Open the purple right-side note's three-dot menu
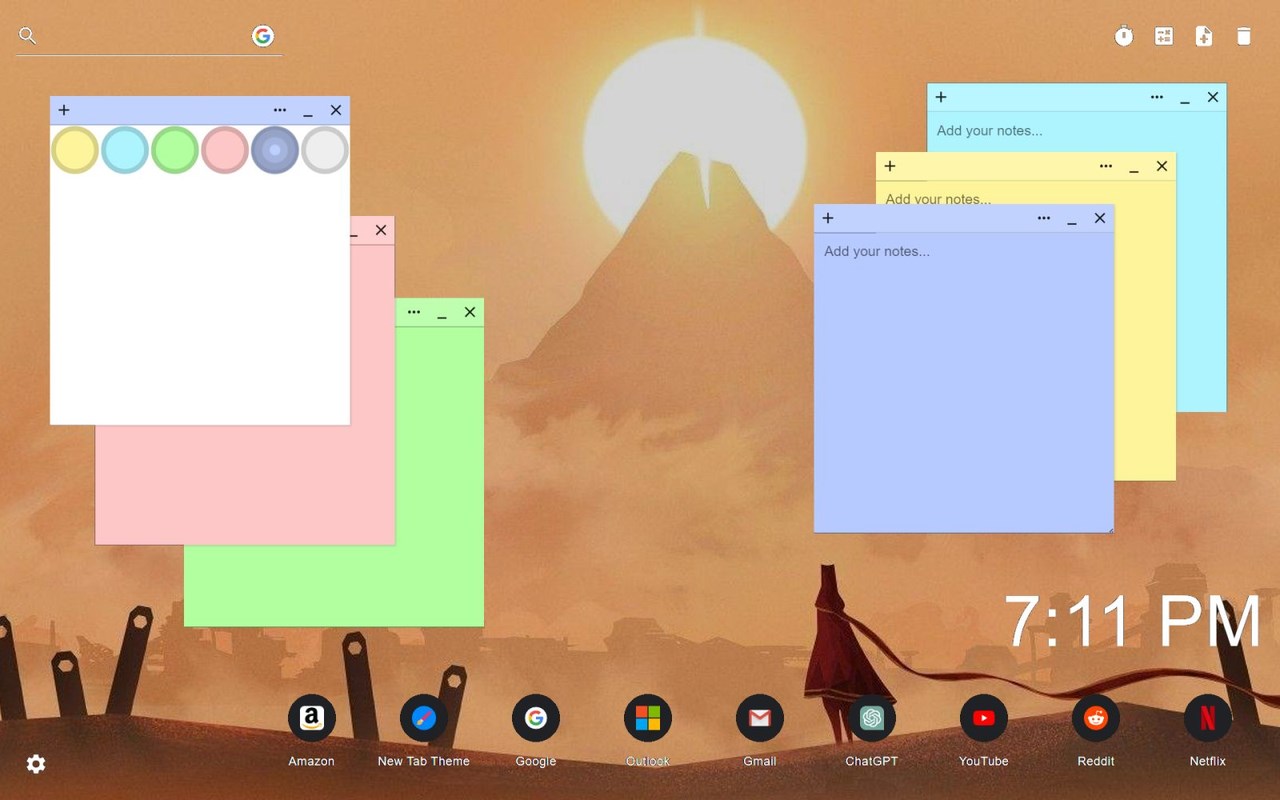Viewport: 1280px width, 800px height. click(x=1044, y=218)
